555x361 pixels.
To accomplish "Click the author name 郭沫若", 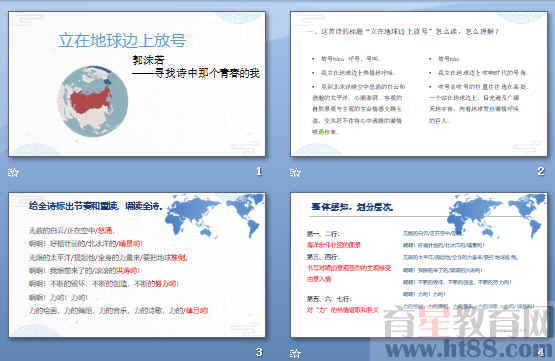I will pyautogui.click(x=148, y=60).
